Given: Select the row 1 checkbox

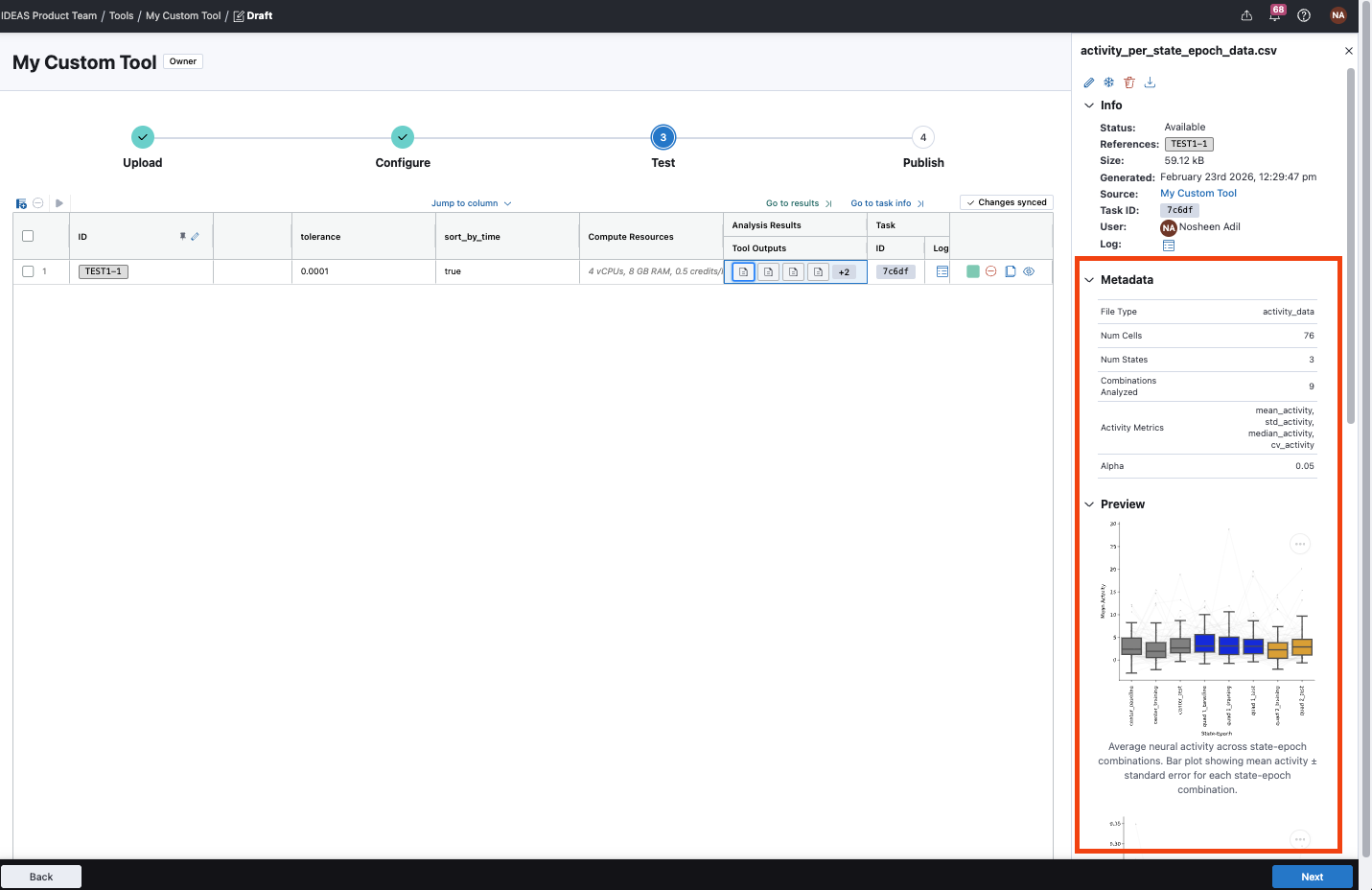Looking at the screenshot, I should click(28, 271).
